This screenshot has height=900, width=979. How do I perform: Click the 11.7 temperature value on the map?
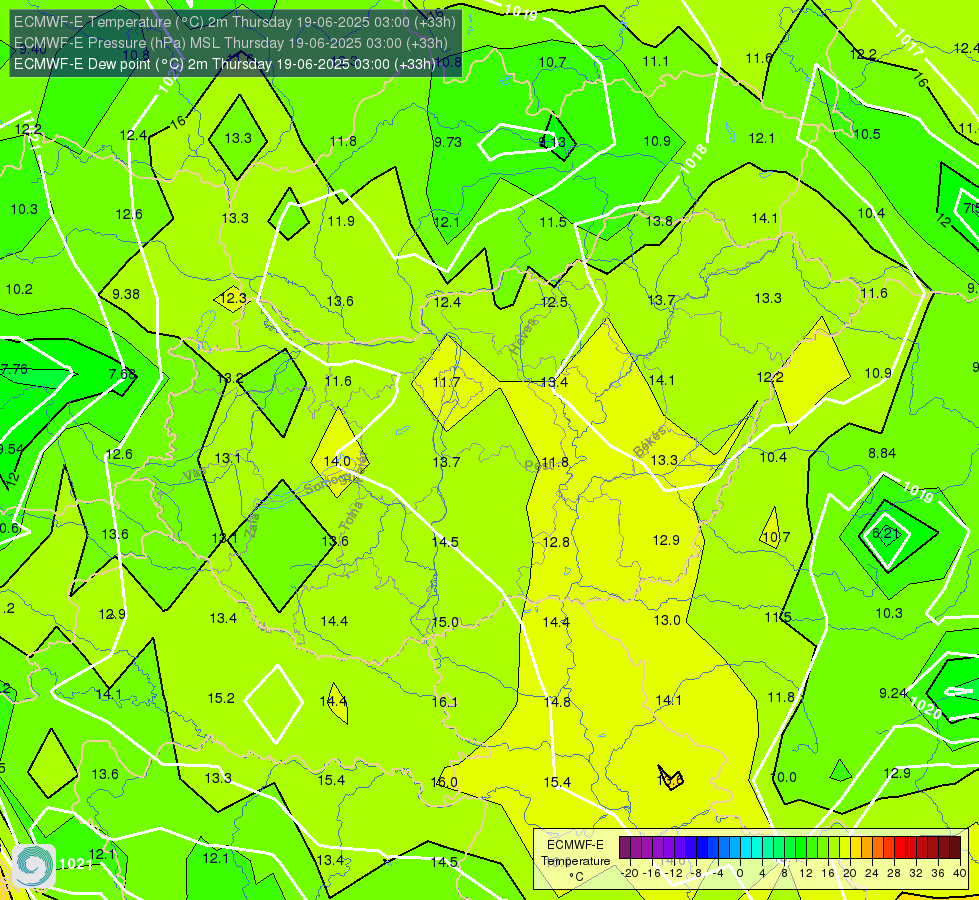446,382
